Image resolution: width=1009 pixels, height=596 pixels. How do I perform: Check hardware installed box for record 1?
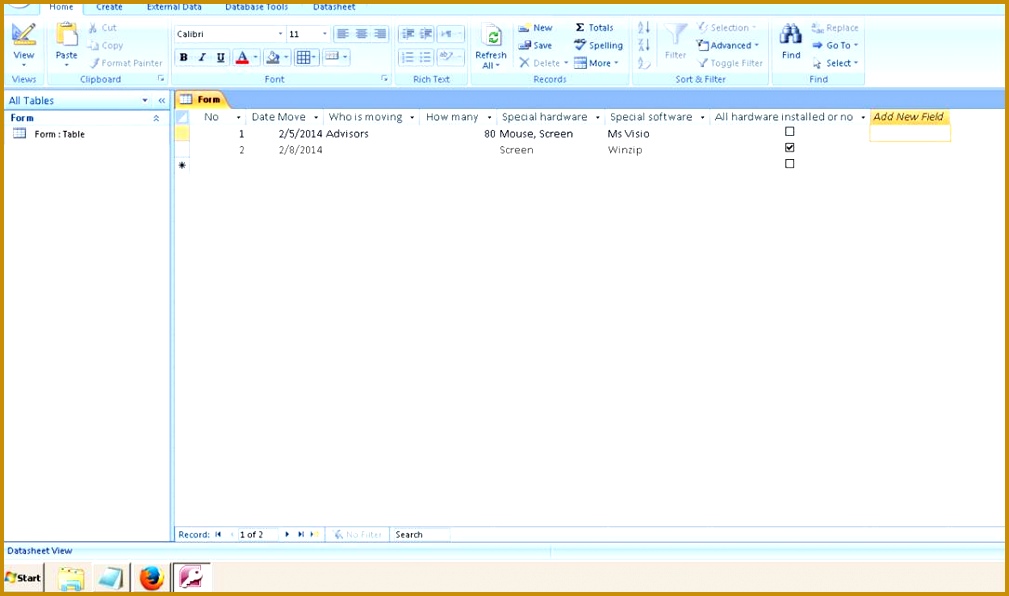790,131
